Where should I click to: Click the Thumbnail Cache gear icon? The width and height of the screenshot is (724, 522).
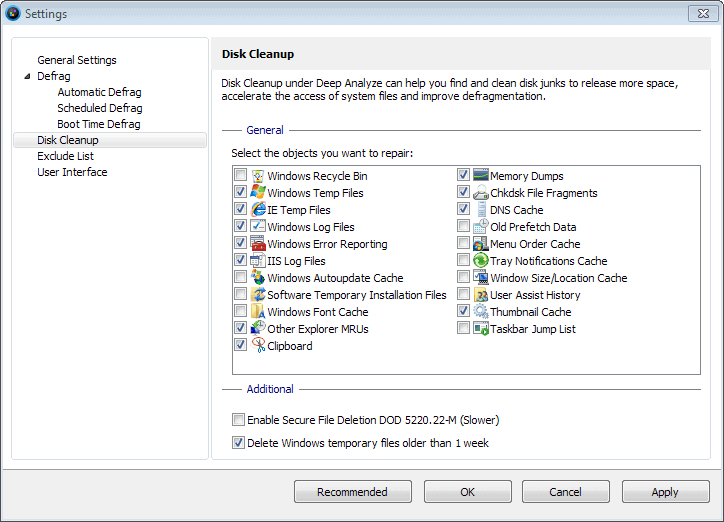(x=481, y=312)
